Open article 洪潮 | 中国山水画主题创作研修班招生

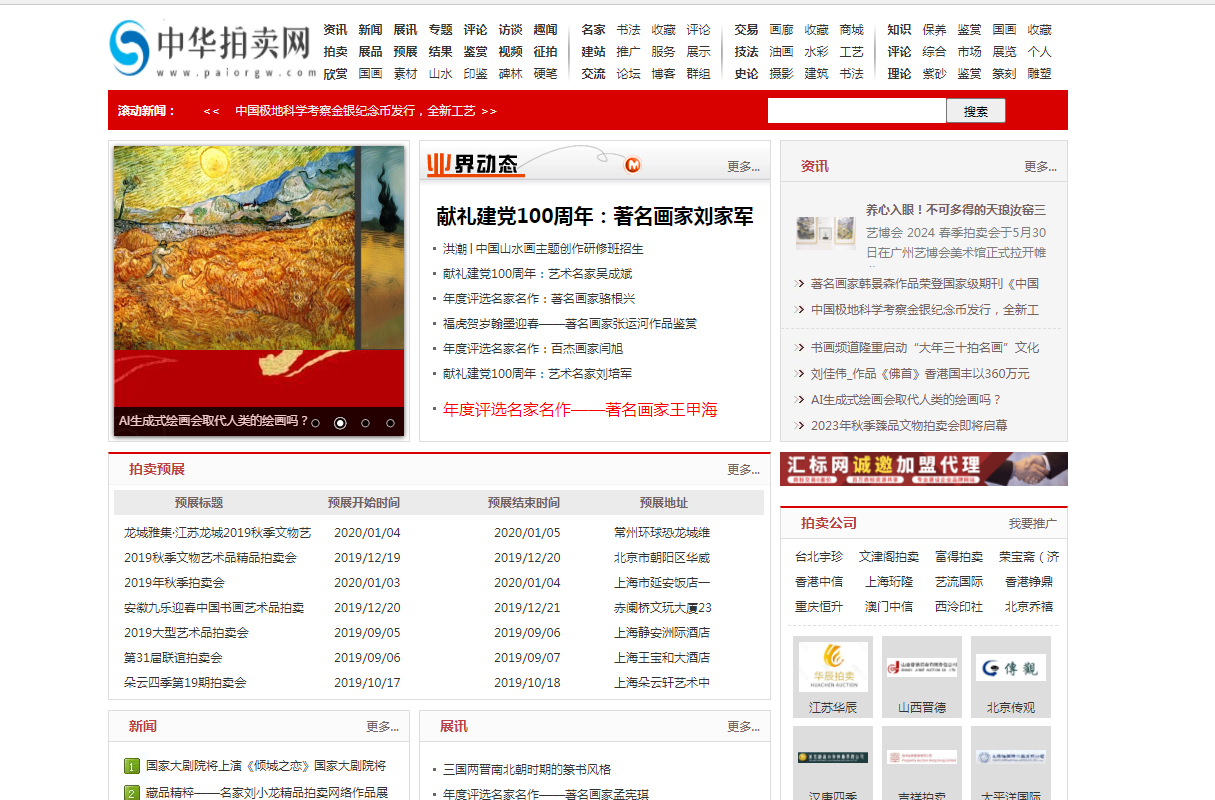coord(543,249)
